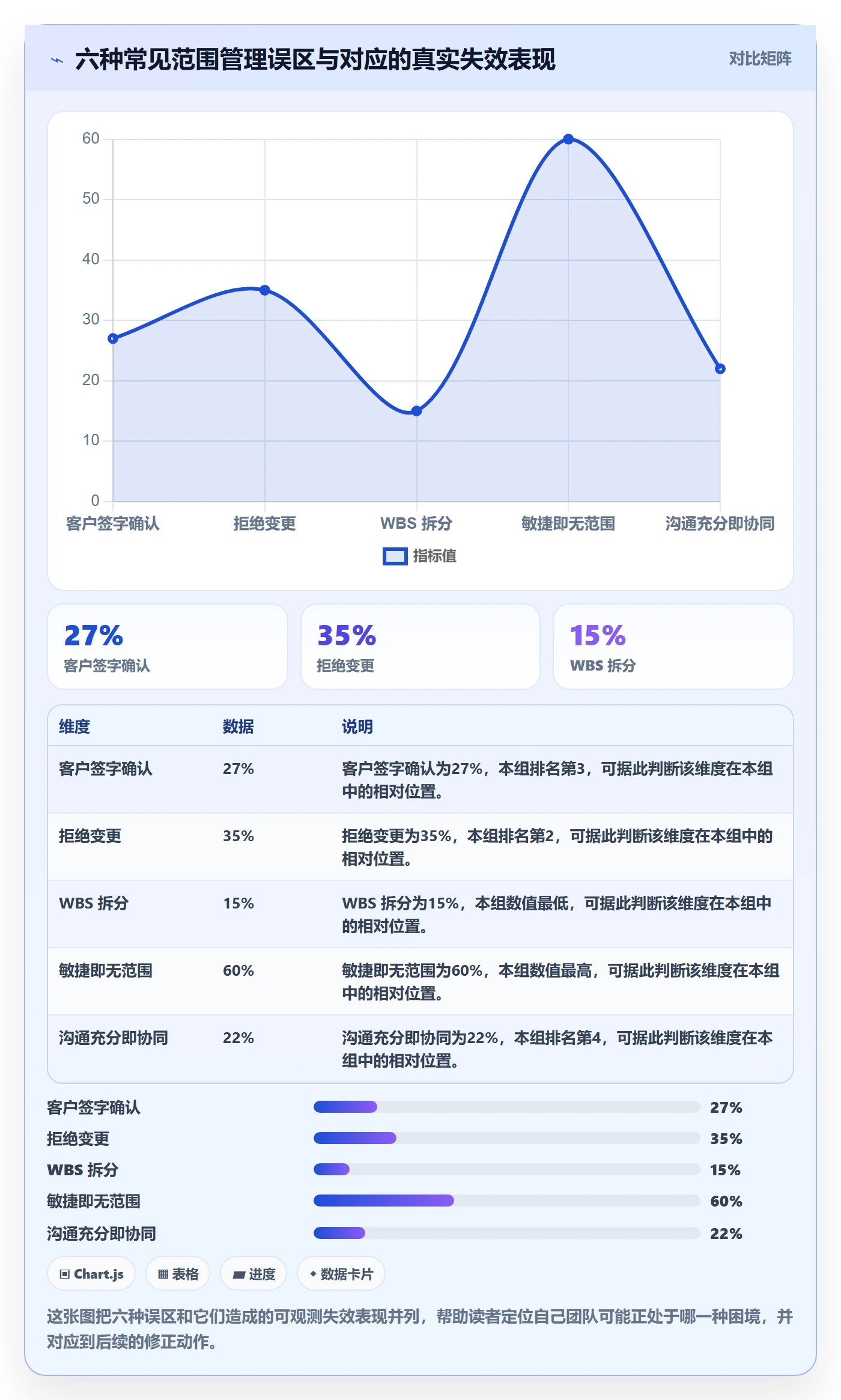Toggle the 指标值 legend color box
The height and width of the screenshot is (1400, 841).
(395, 556)
